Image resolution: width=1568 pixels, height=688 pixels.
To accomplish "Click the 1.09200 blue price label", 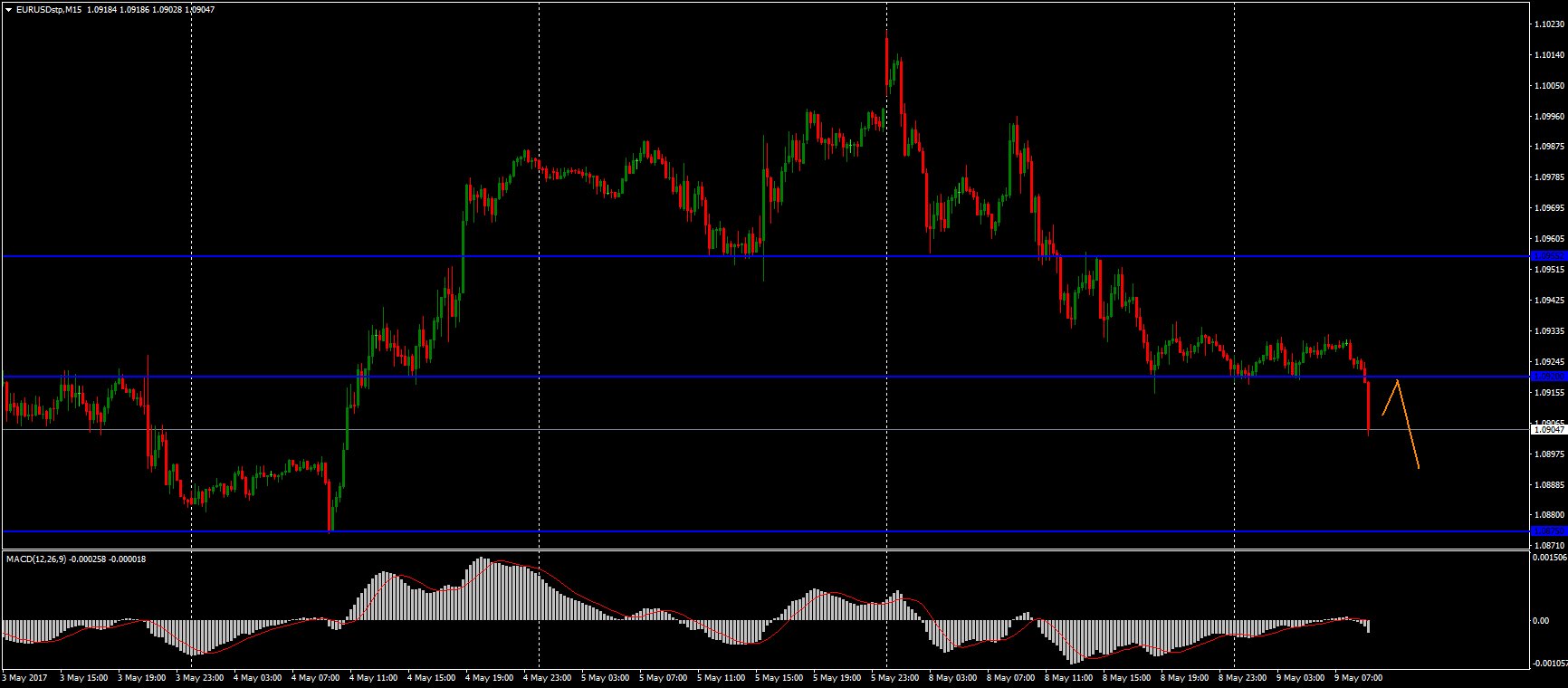I will [1547, 376].
